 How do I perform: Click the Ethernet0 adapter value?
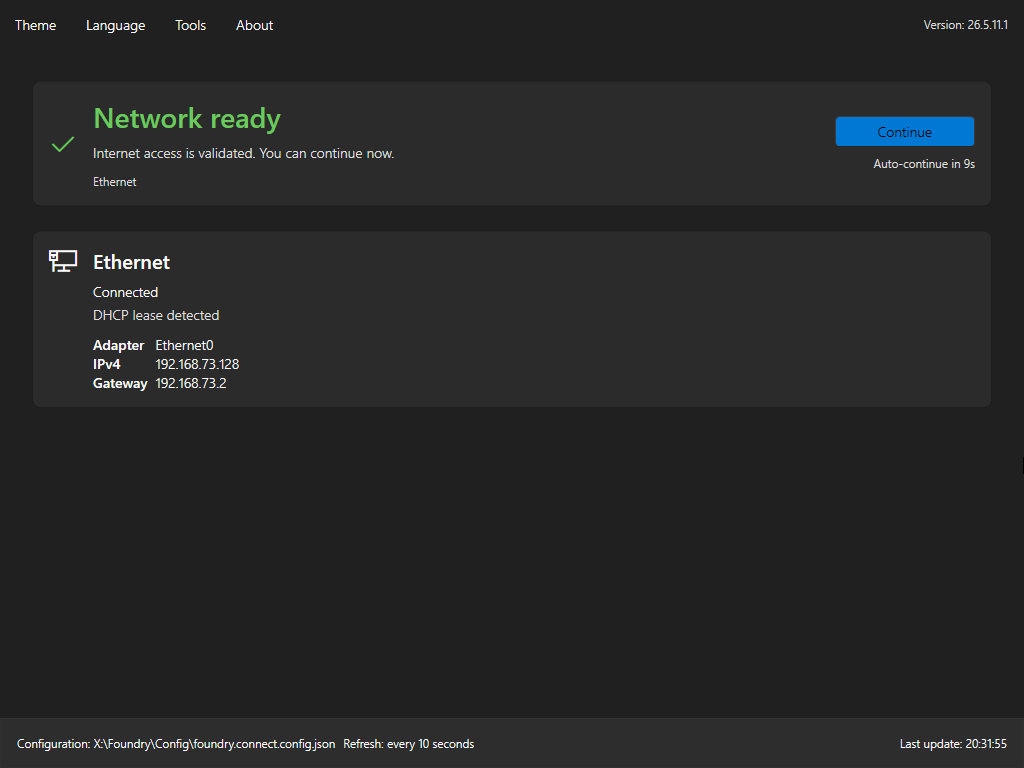click(x=184, y=345)
